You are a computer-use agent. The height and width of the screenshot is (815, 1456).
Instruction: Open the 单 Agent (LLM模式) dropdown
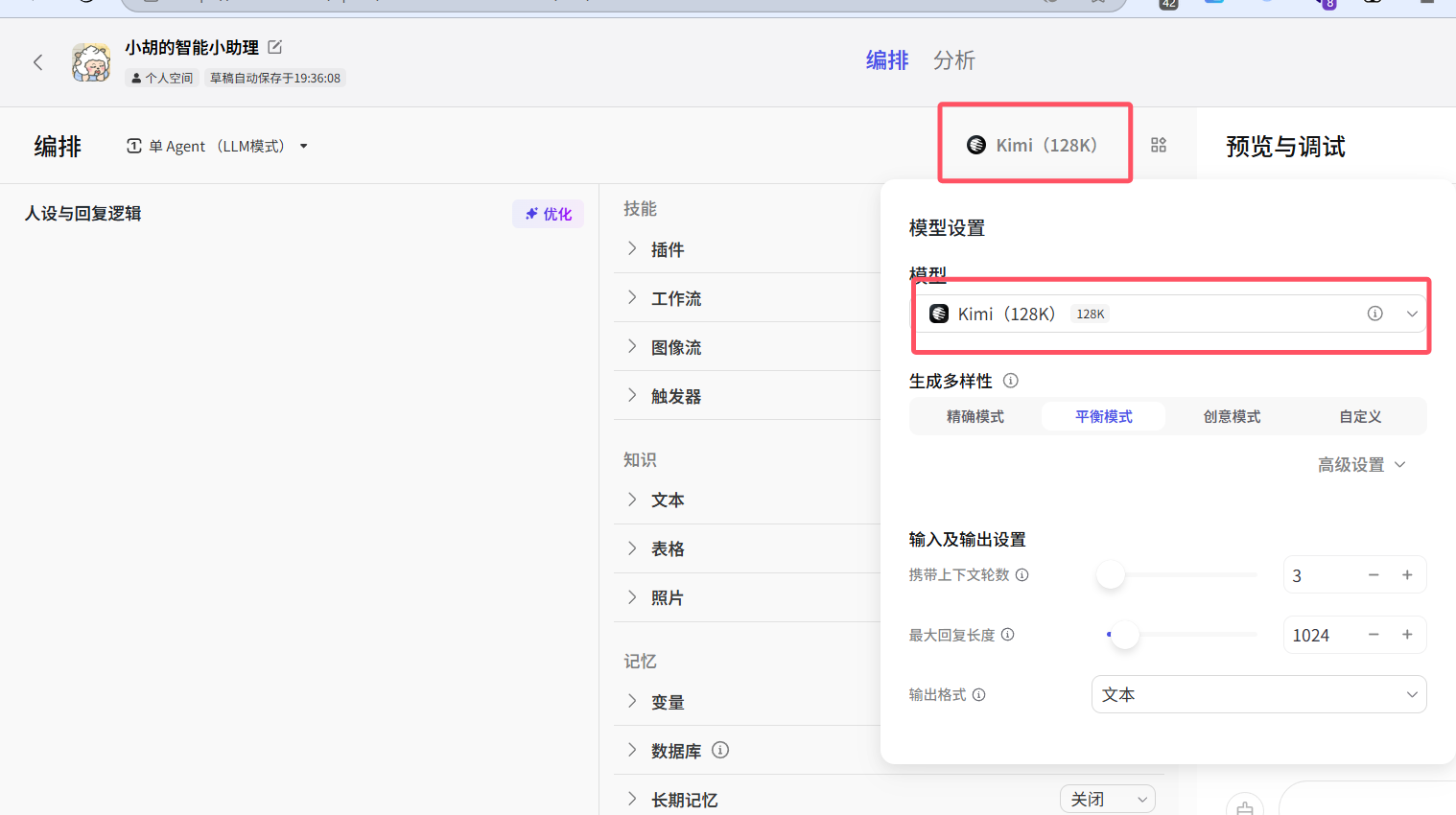click(x=218, y=146)
